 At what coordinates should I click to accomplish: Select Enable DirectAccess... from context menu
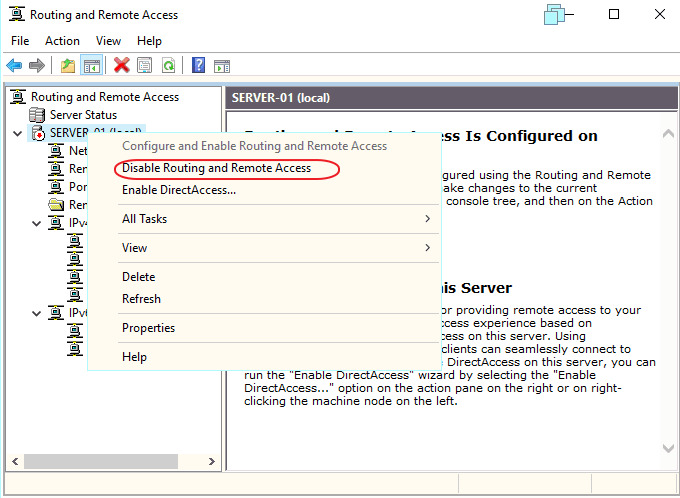pos(179,190)
